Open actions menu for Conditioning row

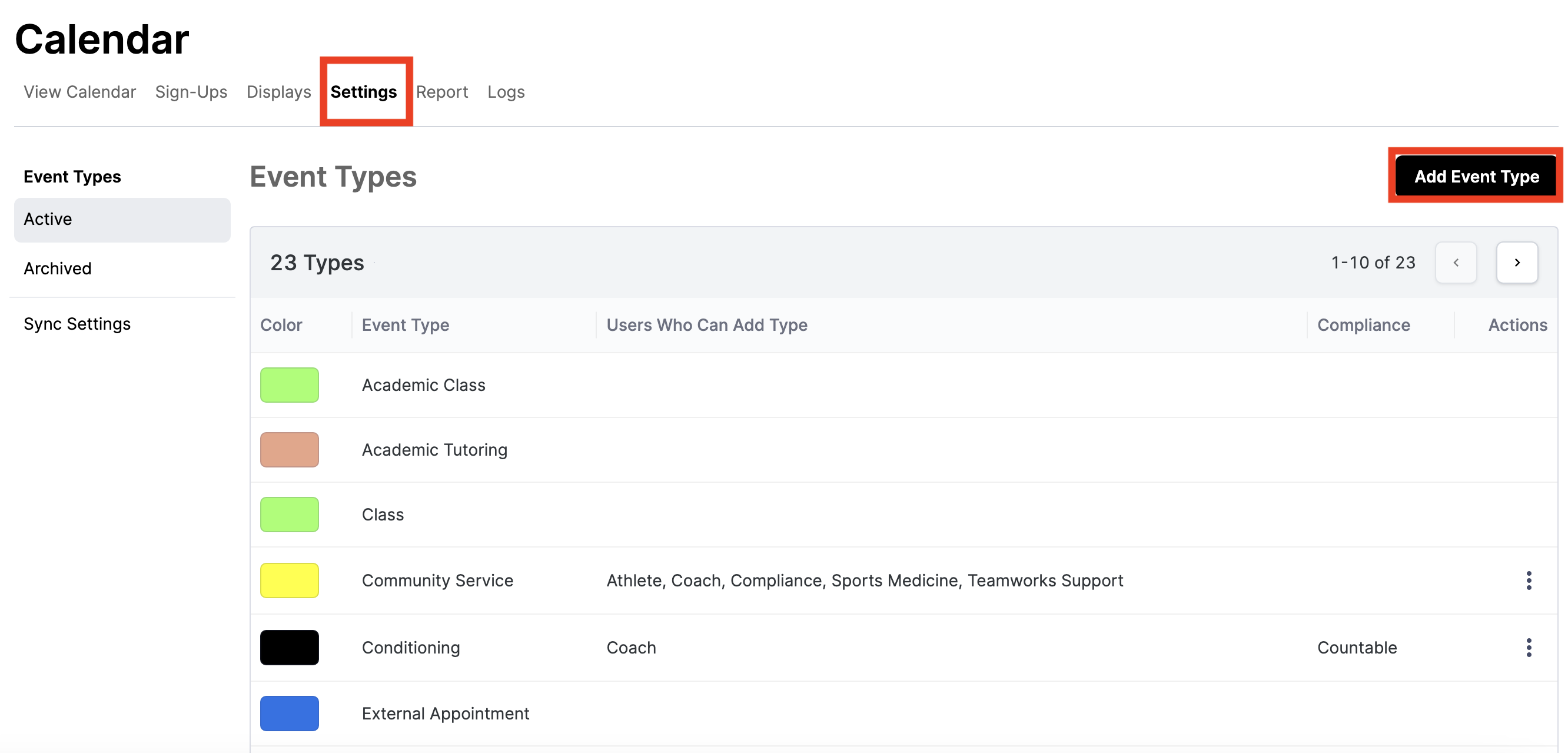tap(1529, 647)
